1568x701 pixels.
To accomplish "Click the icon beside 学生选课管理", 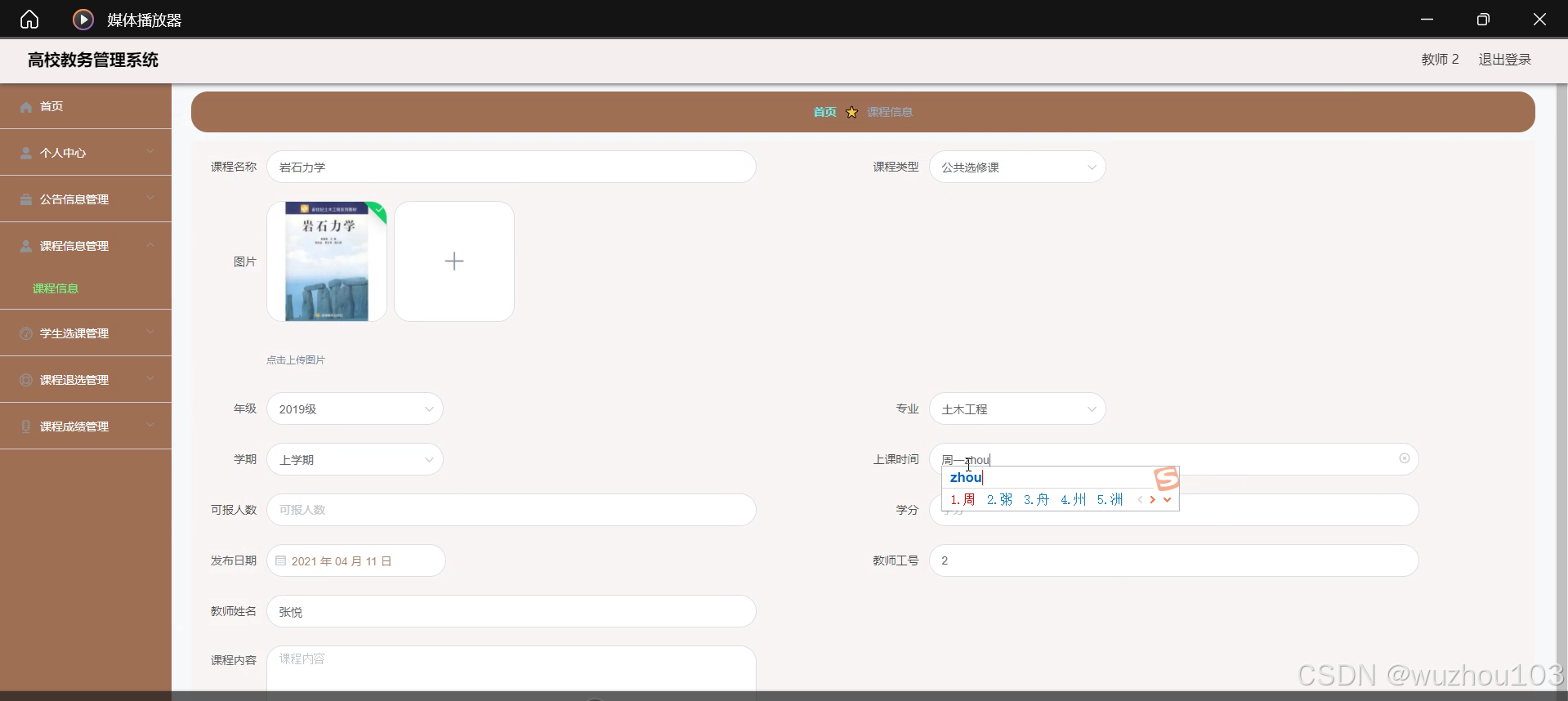I will pyautogui.click(x=26, y=333).
